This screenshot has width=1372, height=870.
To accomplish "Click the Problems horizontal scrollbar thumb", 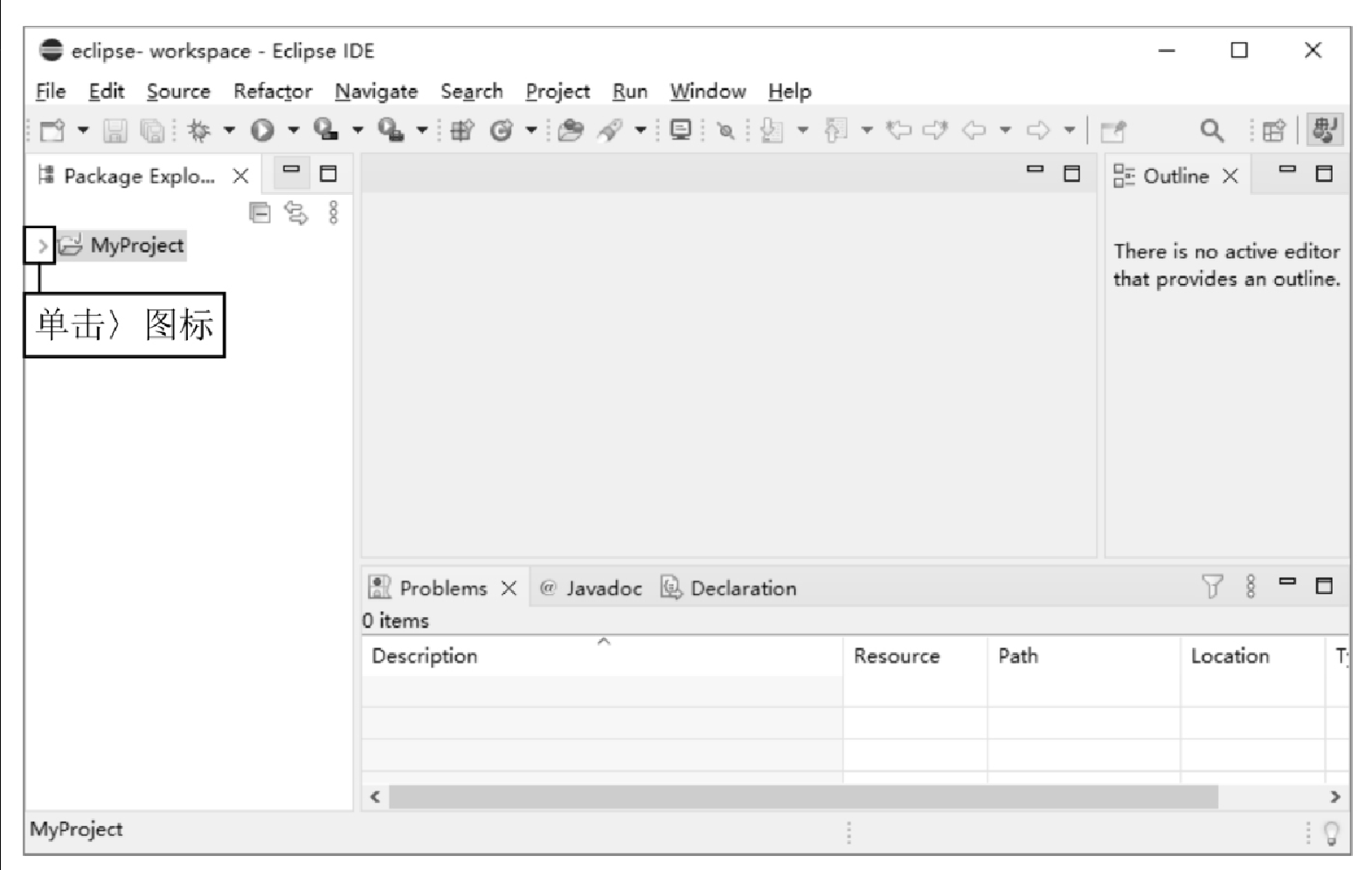I will (x=803, y=797).
